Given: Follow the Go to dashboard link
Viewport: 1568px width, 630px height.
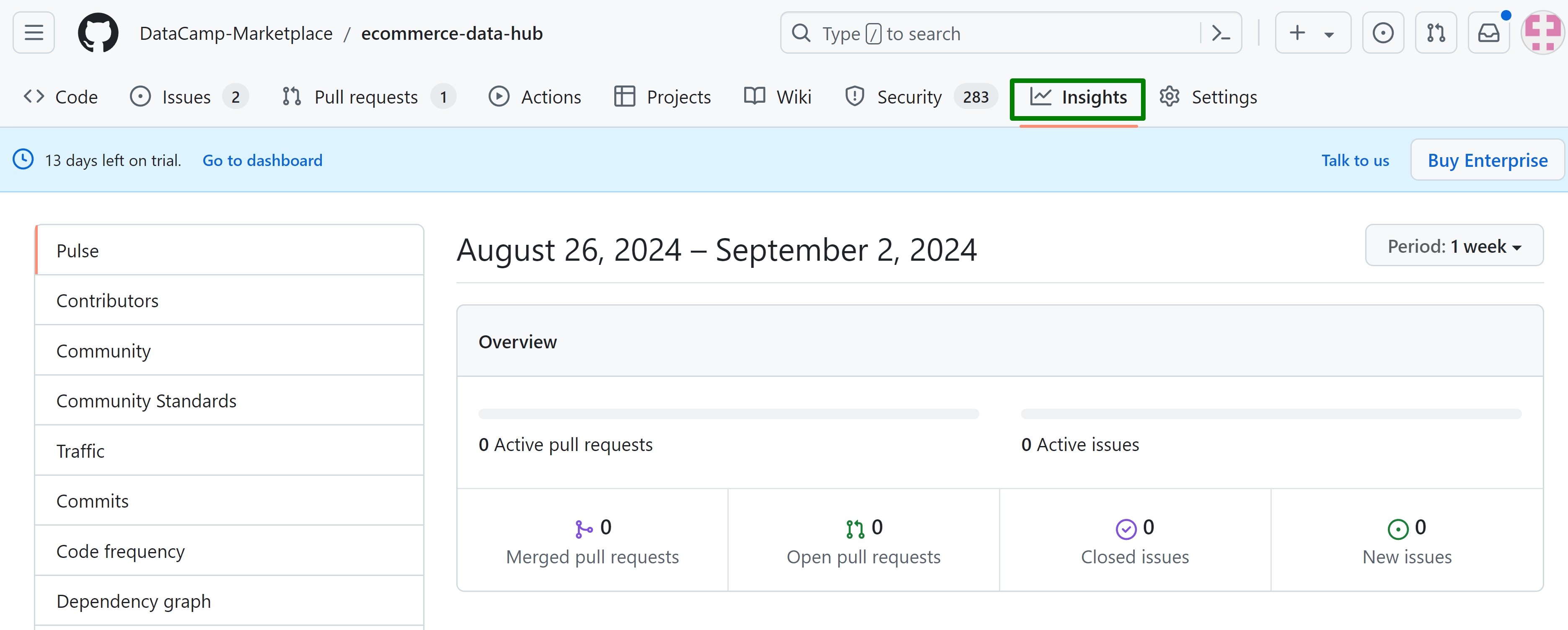Looking at the screenshot, I should (262, 160).
